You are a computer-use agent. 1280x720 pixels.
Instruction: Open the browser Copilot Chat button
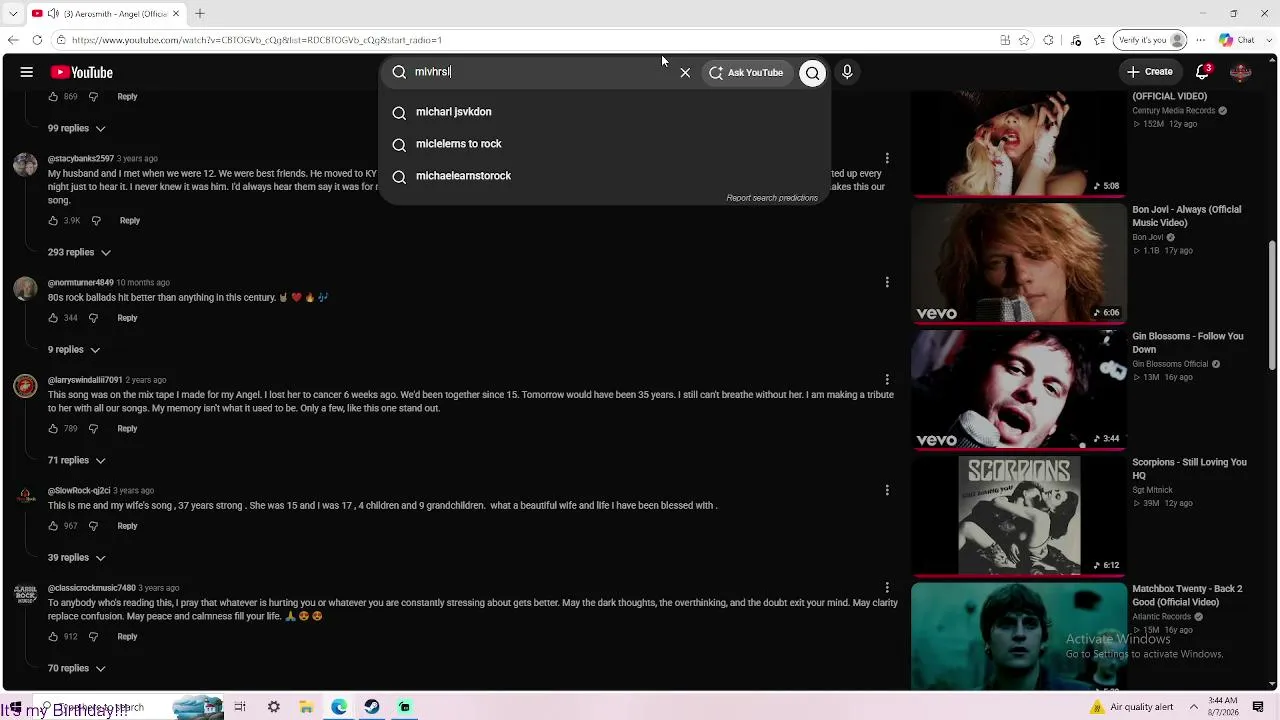(x=1236, y=40)
